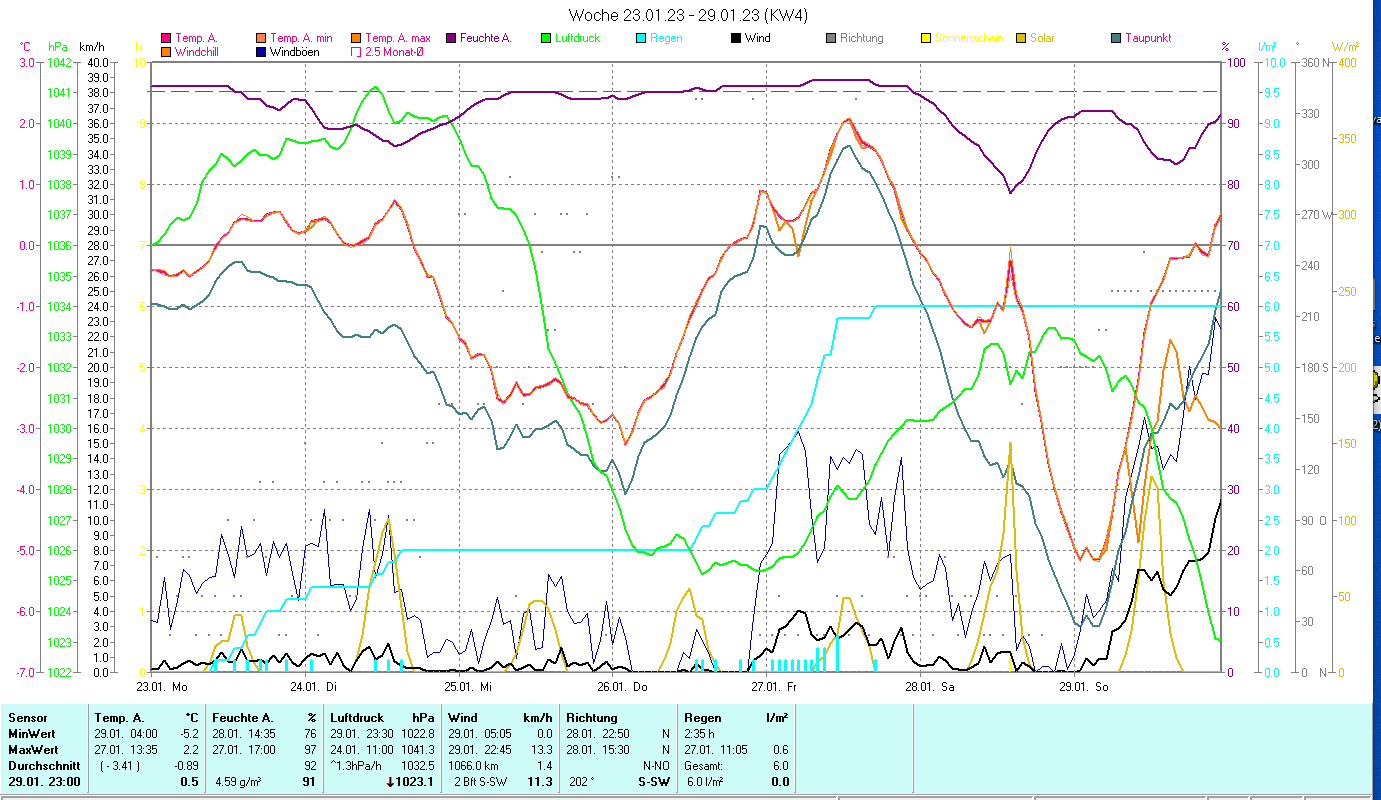The image size is (1381, 800).
Task: Click the '27.01. 13:35' maximum temperature time
Action: click(x=126, y=750)
